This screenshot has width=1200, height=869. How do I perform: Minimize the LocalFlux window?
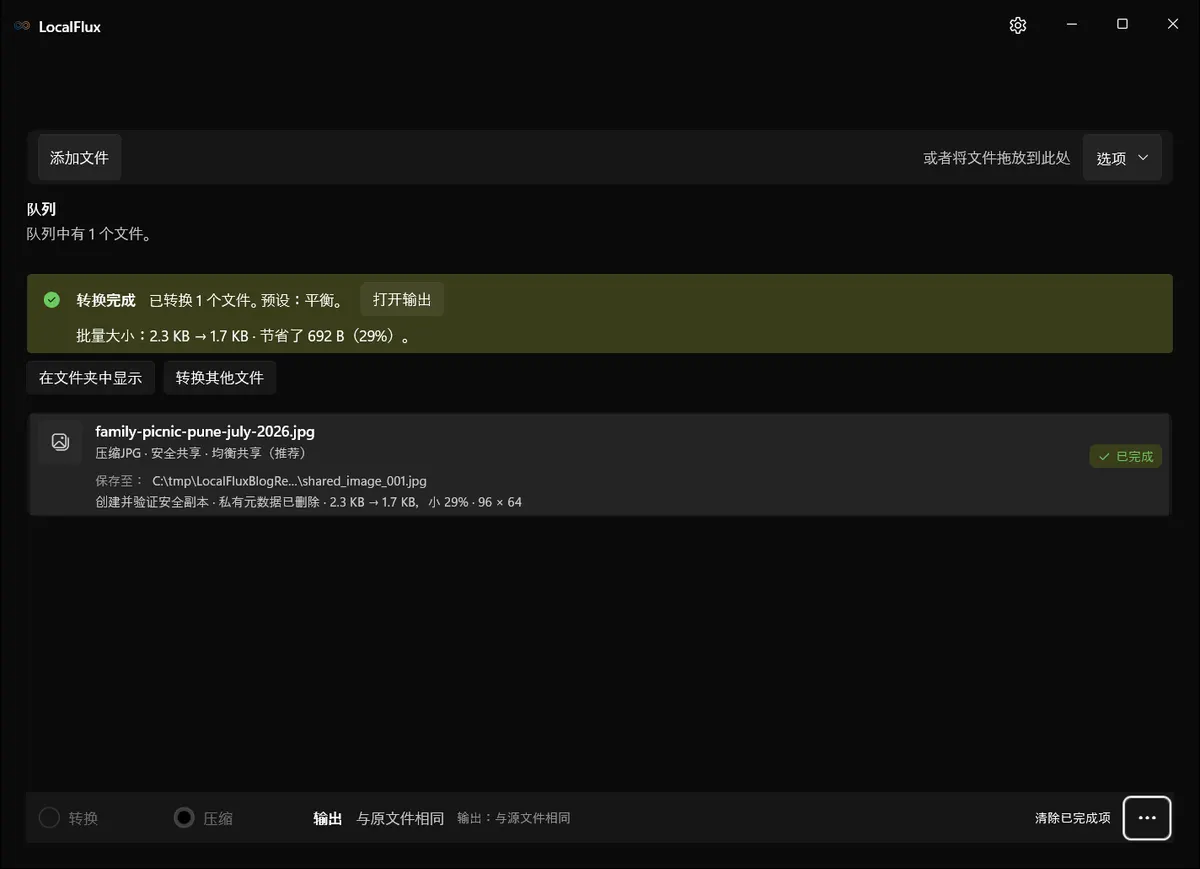click(1071, 25)
